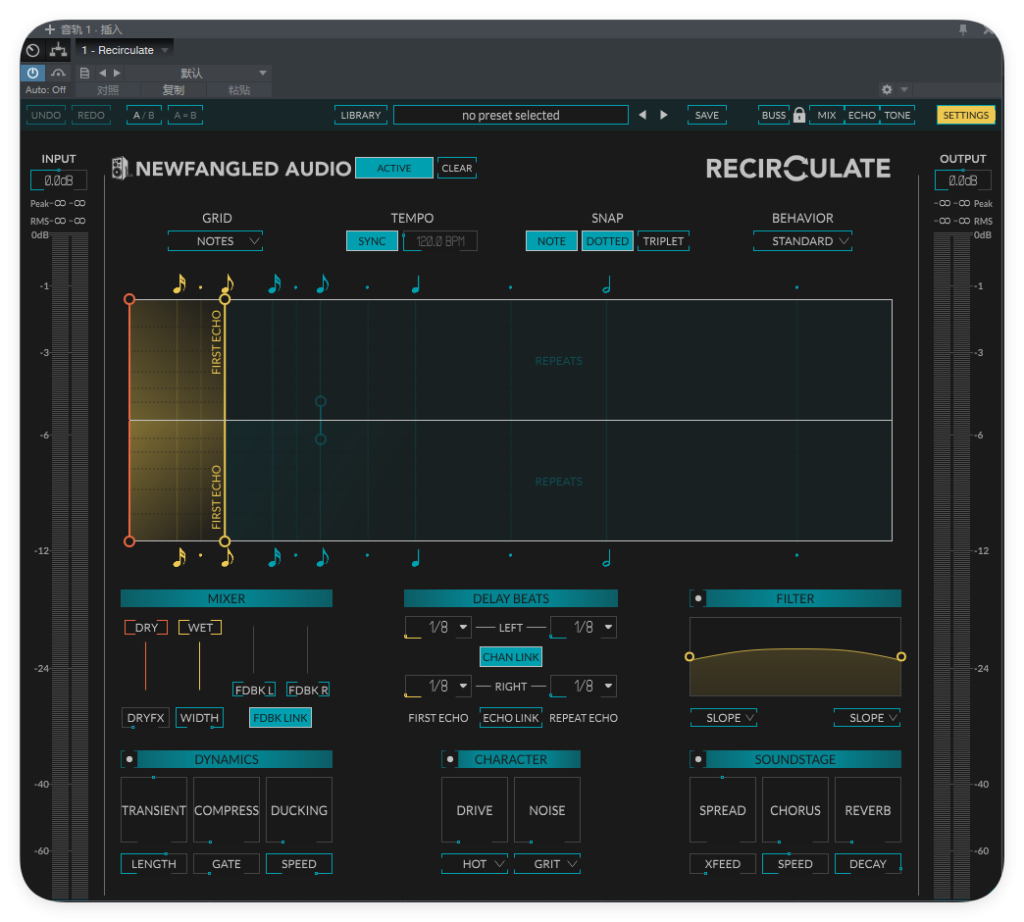Select previous Recirculate preset arrow
The height and width of the screenshot is (922, 1024).
(643, 115)
